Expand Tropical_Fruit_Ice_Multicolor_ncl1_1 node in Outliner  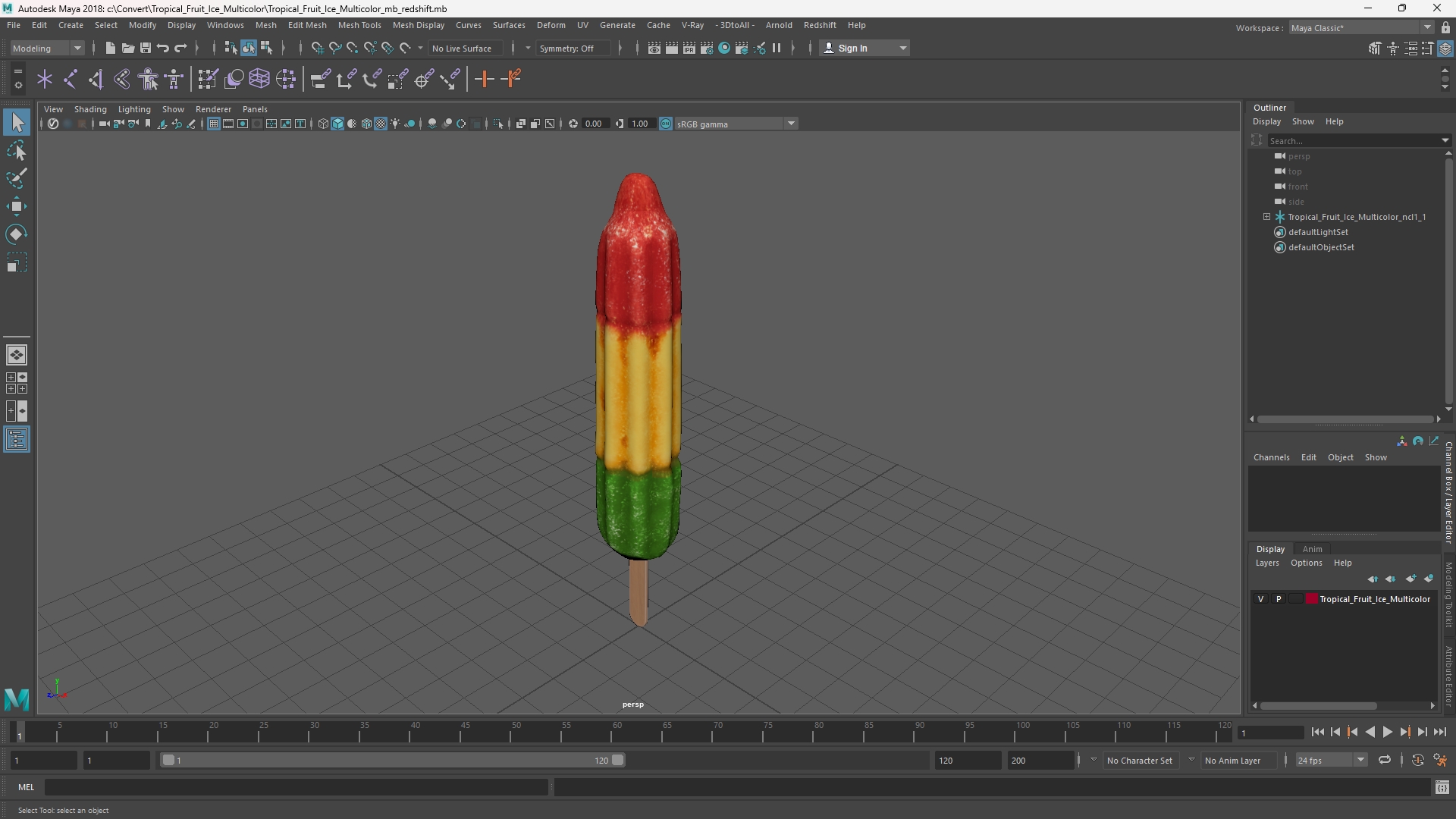pos(1266,217)
